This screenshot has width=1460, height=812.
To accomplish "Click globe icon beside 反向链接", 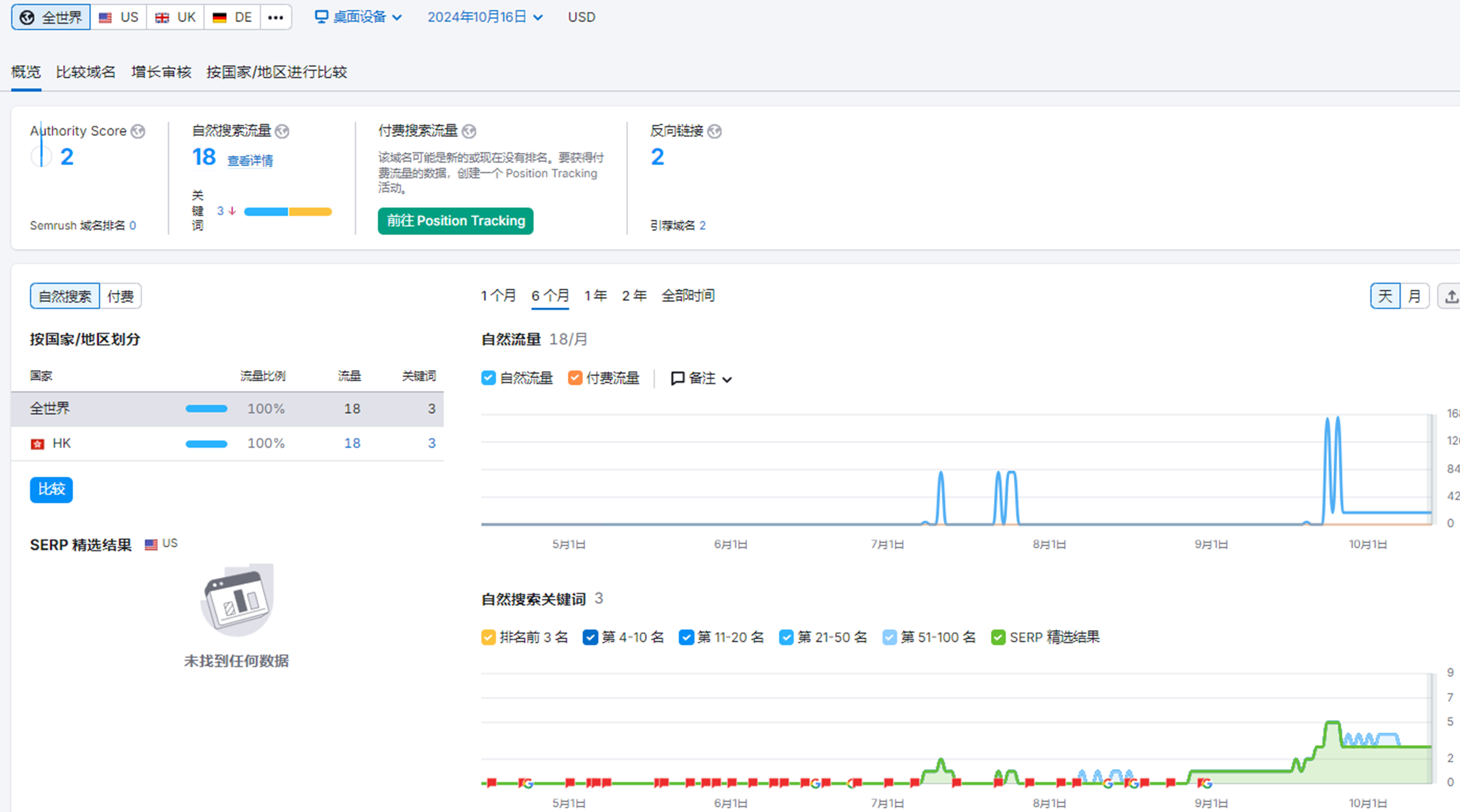I will [714, 132].
